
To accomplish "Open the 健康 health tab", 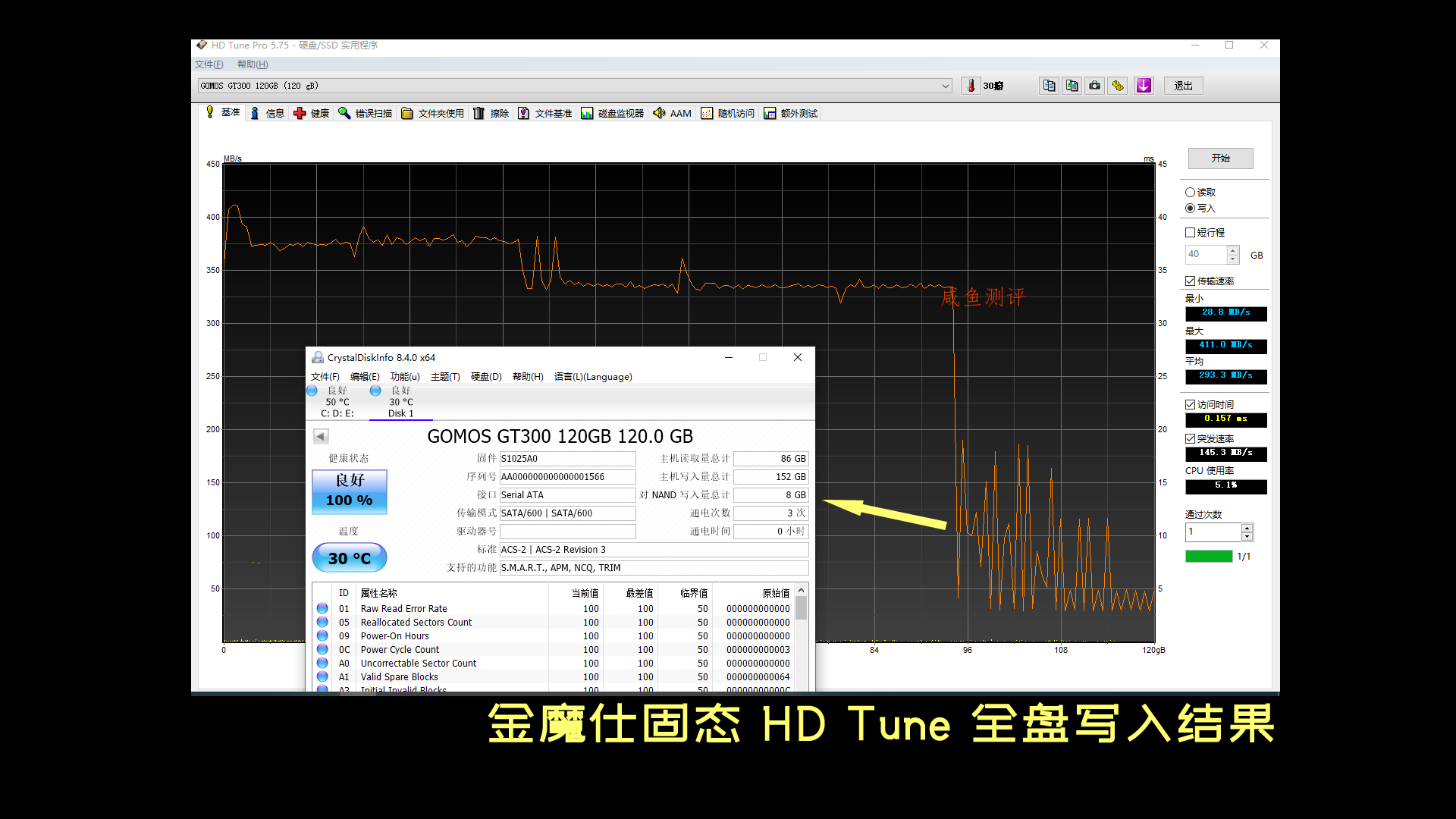I will coord(312,113).
